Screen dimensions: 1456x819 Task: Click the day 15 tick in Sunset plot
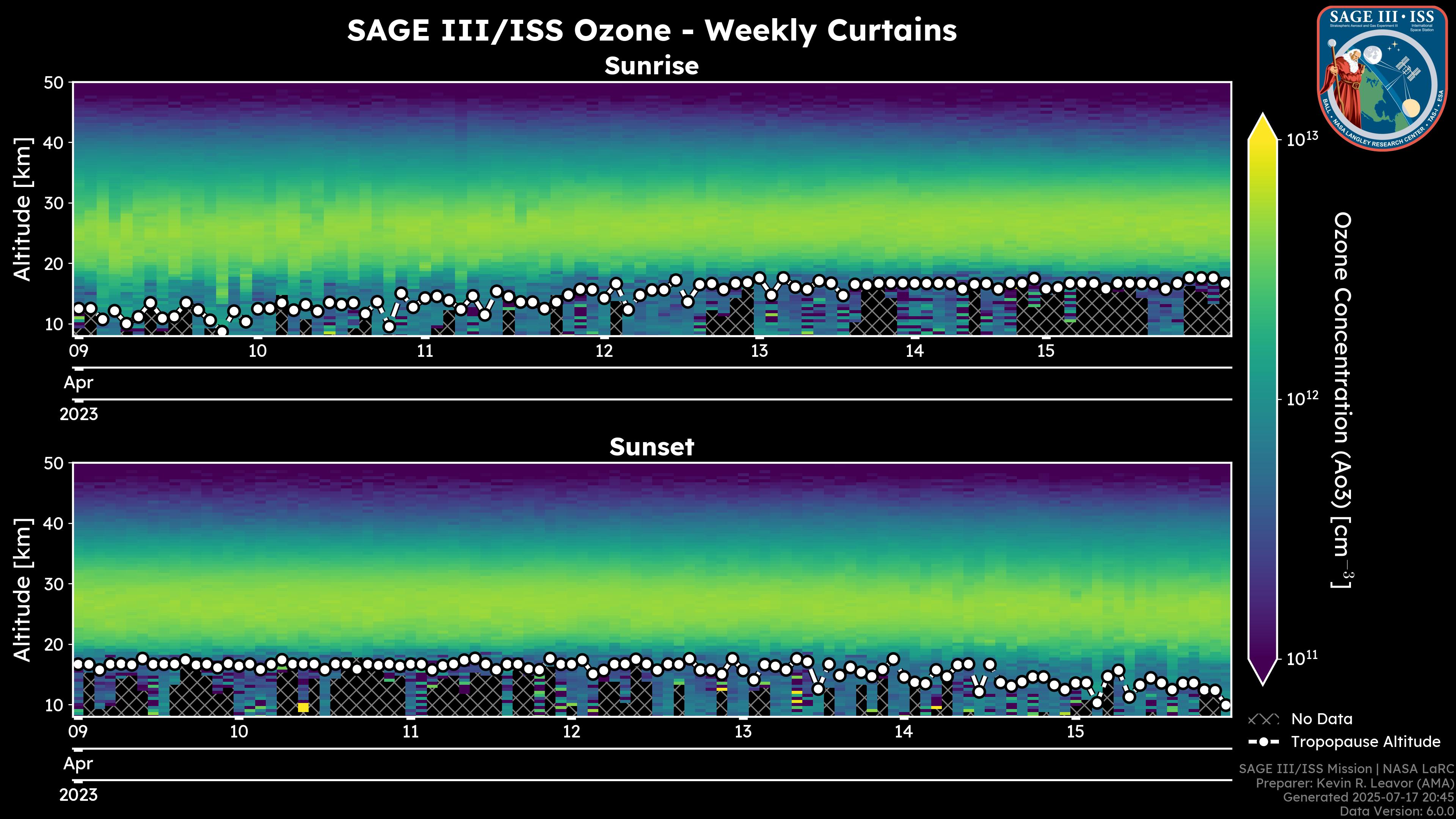click(1076, 731)
